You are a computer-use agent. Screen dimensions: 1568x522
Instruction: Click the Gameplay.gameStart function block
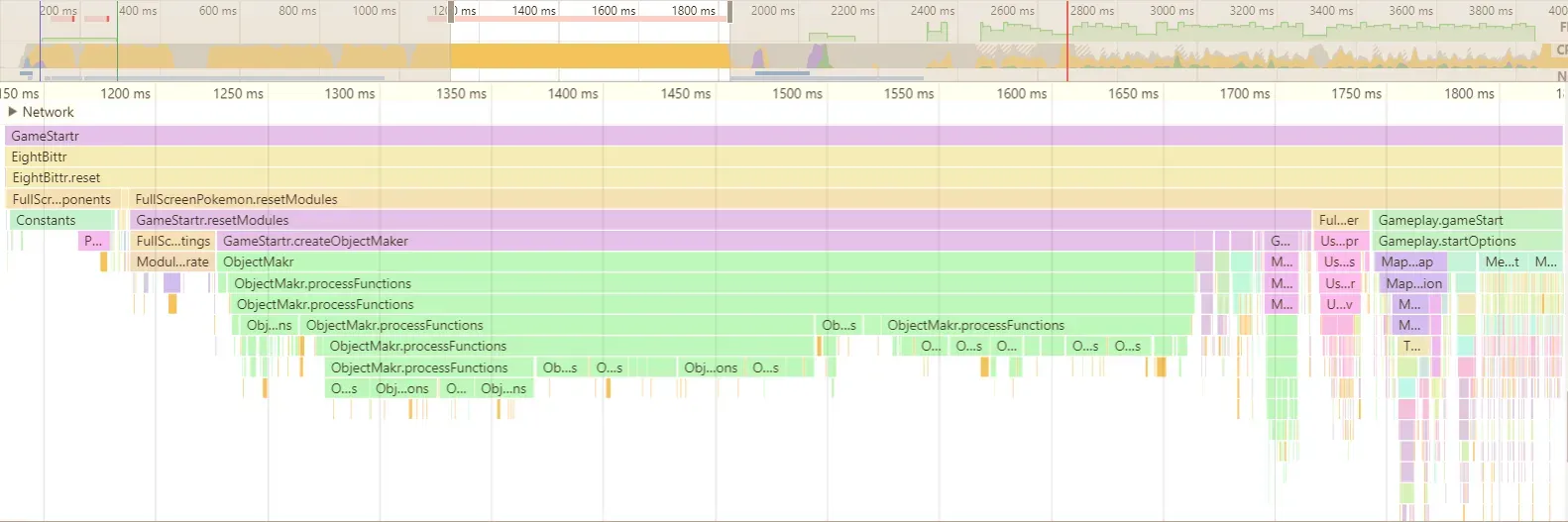pyautogui.click(x=1467, y=220)
